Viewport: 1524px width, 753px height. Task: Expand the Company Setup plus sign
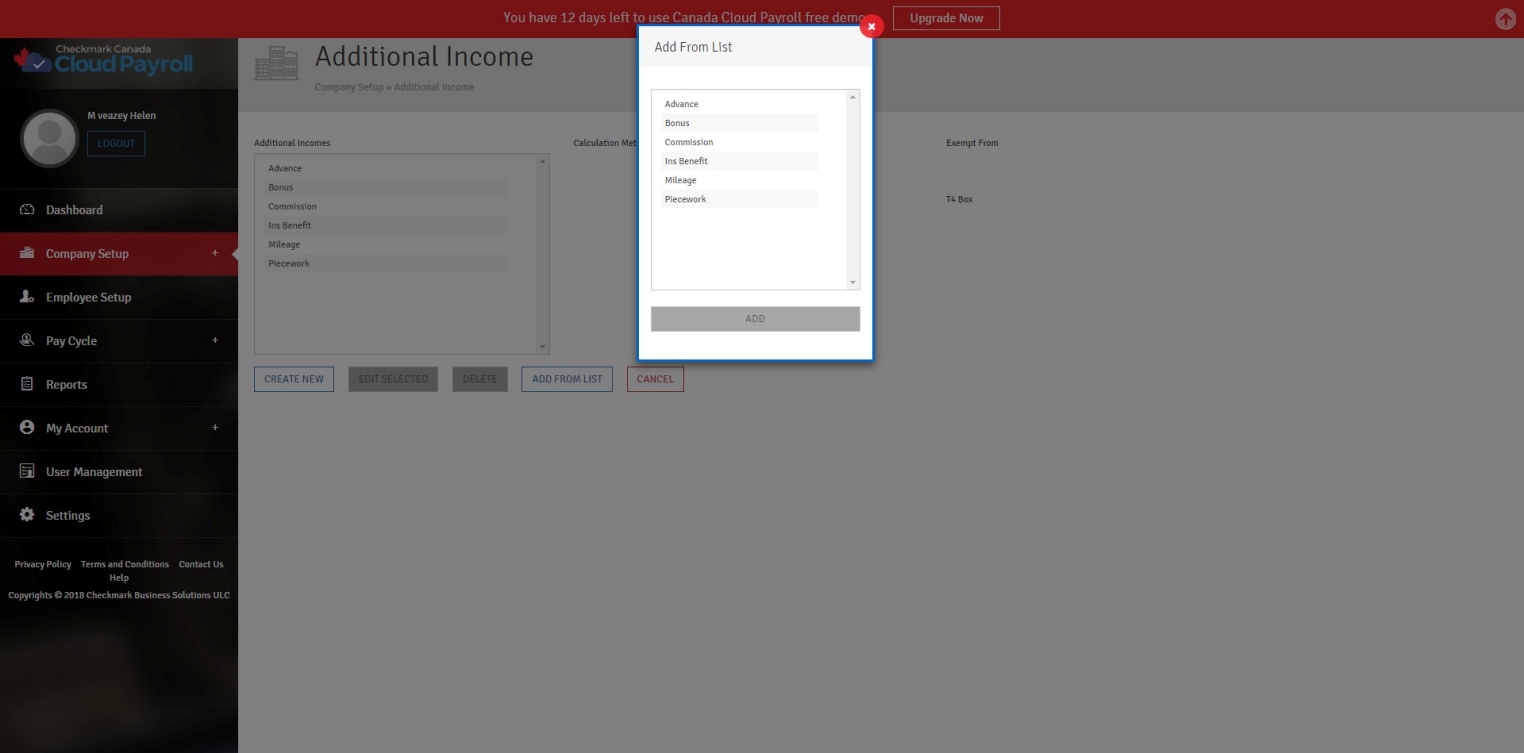[214, 253]
